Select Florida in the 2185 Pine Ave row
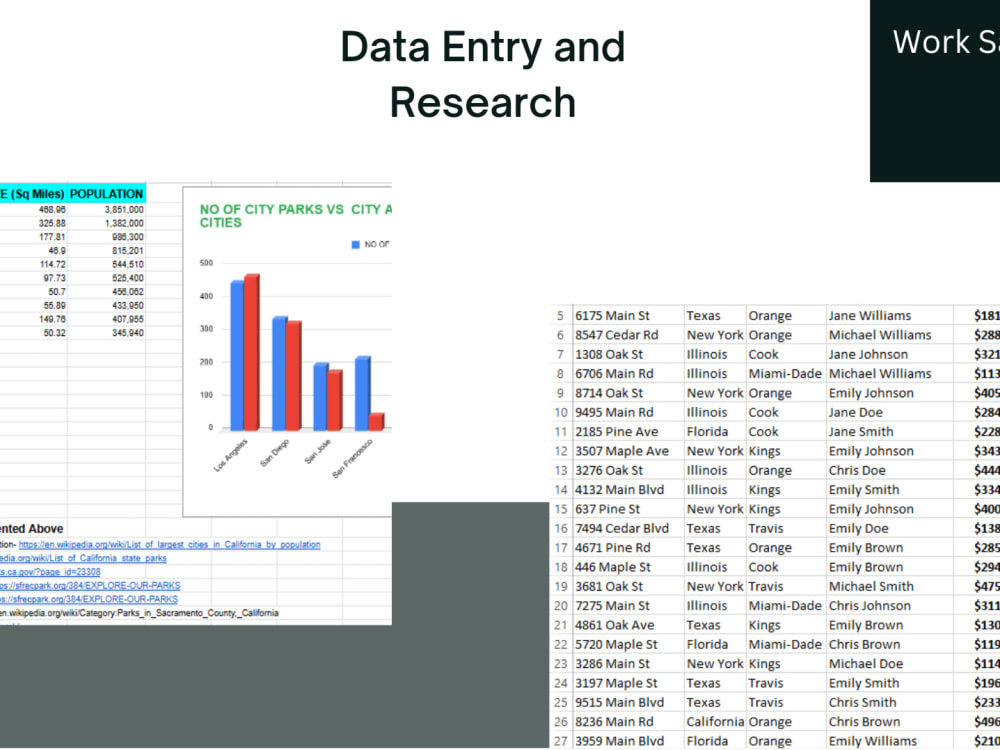Image resolution: width=1000 pixels, height=750 pixels. pos(707,432)
